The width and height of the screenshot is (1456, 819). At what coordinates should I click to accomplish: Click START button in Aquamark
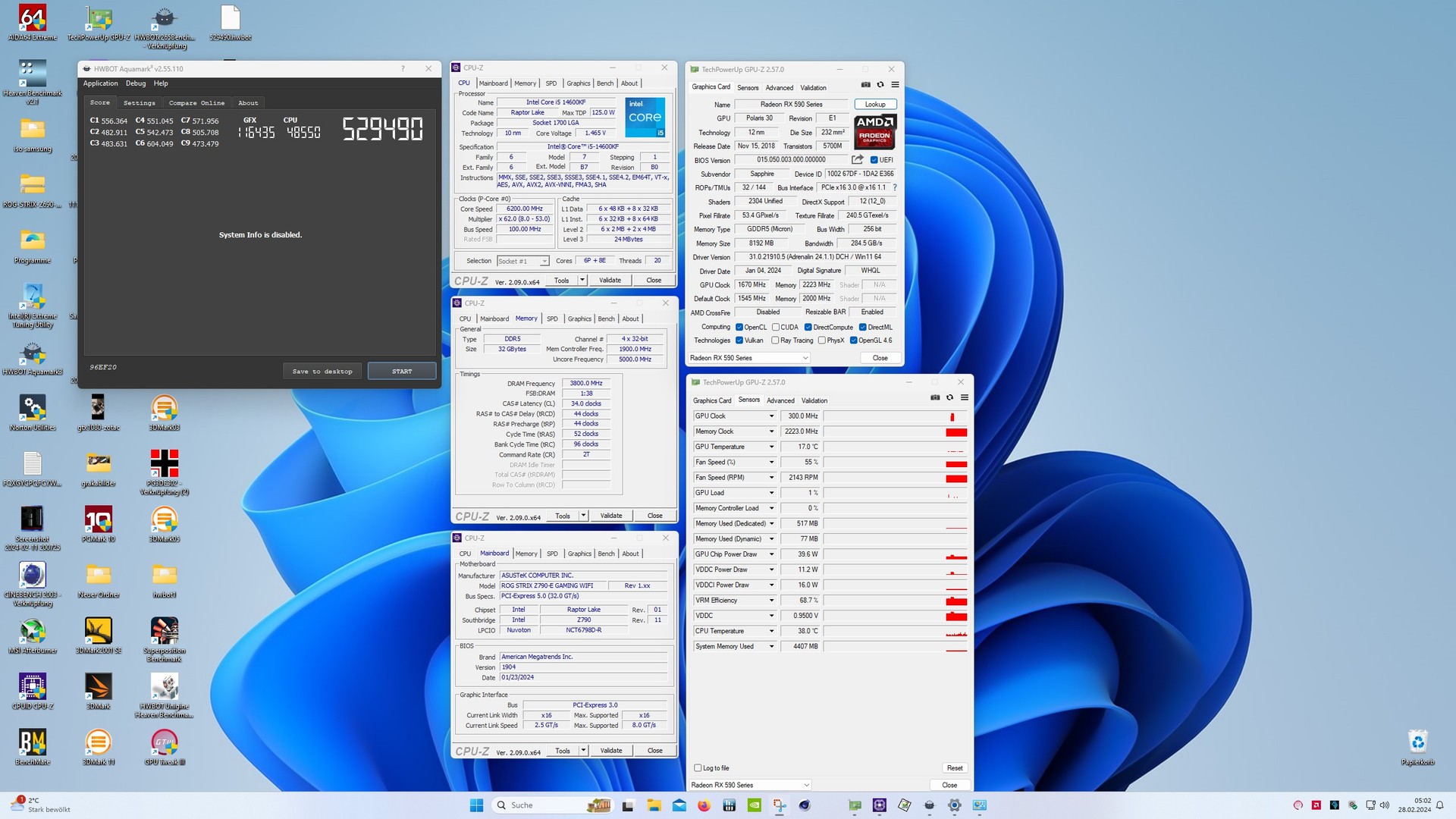[402, 371]
